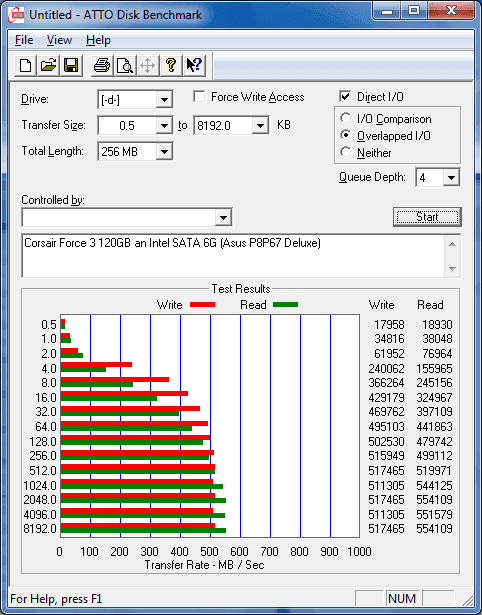The image size is (482, 615).
Task: Select the I/O Comparison radio button
Action: pos(346,118)
